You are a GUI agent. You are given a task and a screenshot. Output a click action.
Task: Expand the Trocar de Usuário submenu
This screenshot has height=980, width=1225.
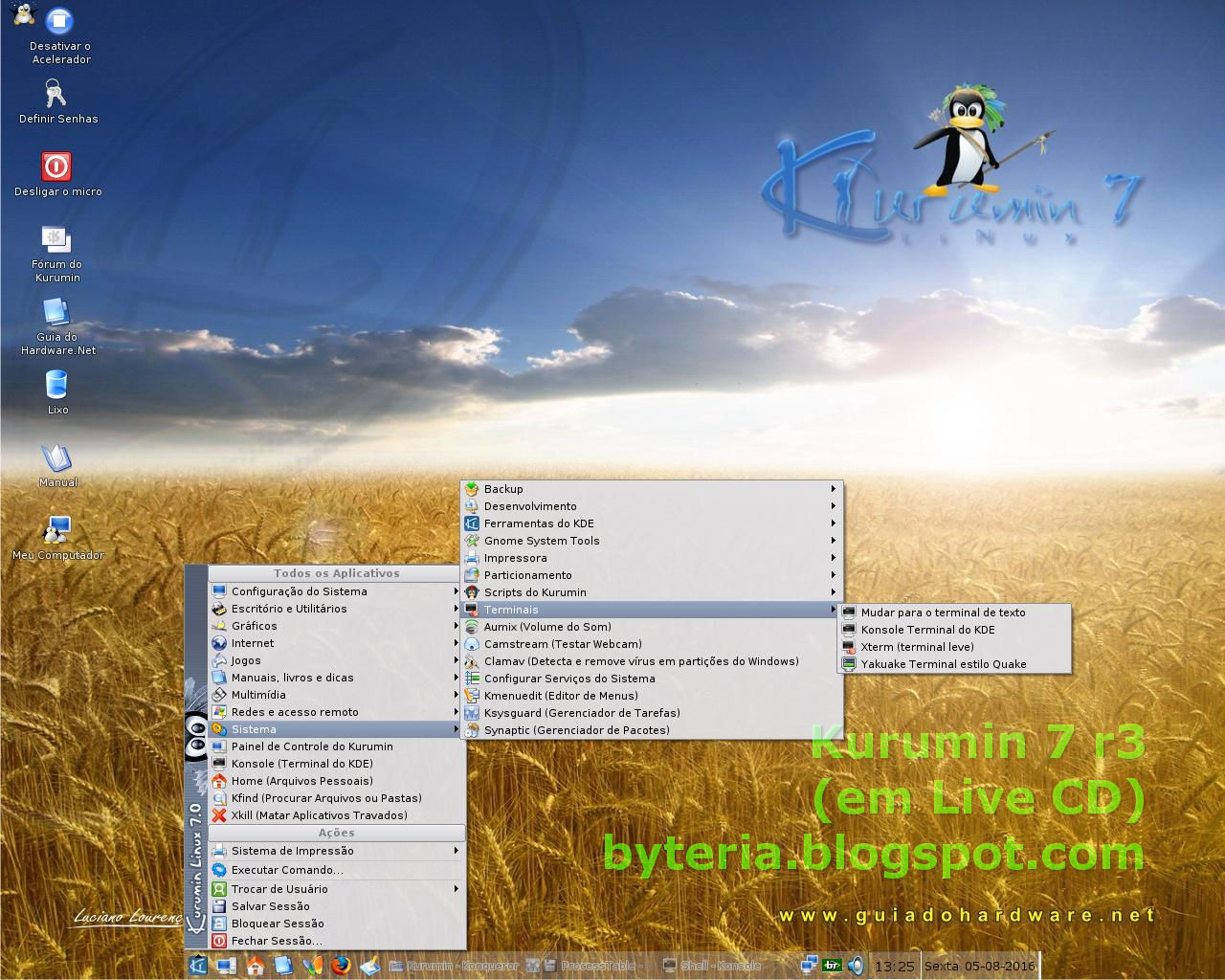[280, 888]
